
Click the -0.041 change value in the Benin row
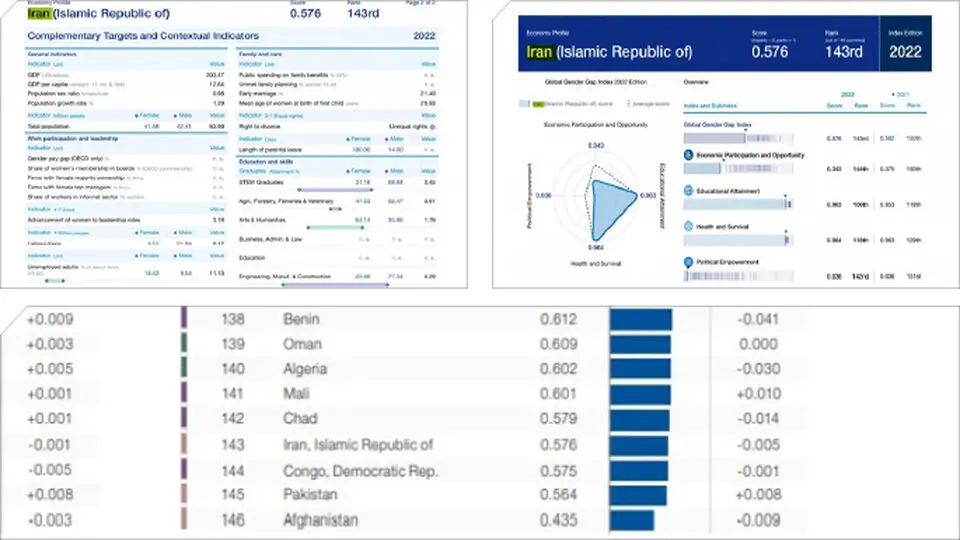point(759,319)
